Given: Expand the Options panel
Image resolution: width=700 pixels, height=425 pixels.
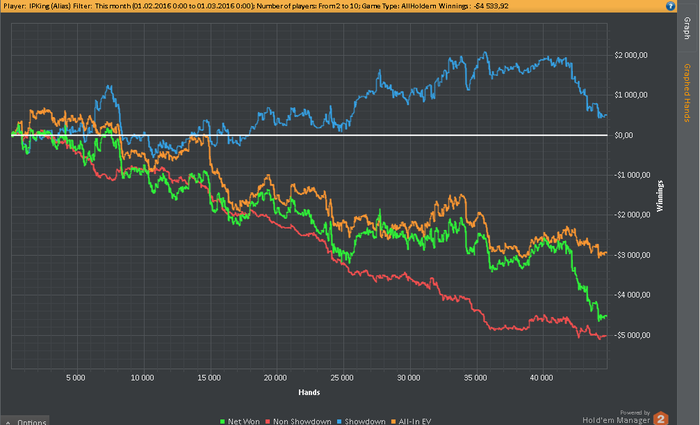Looking at the screenshot, I should [x=25, y=421].
